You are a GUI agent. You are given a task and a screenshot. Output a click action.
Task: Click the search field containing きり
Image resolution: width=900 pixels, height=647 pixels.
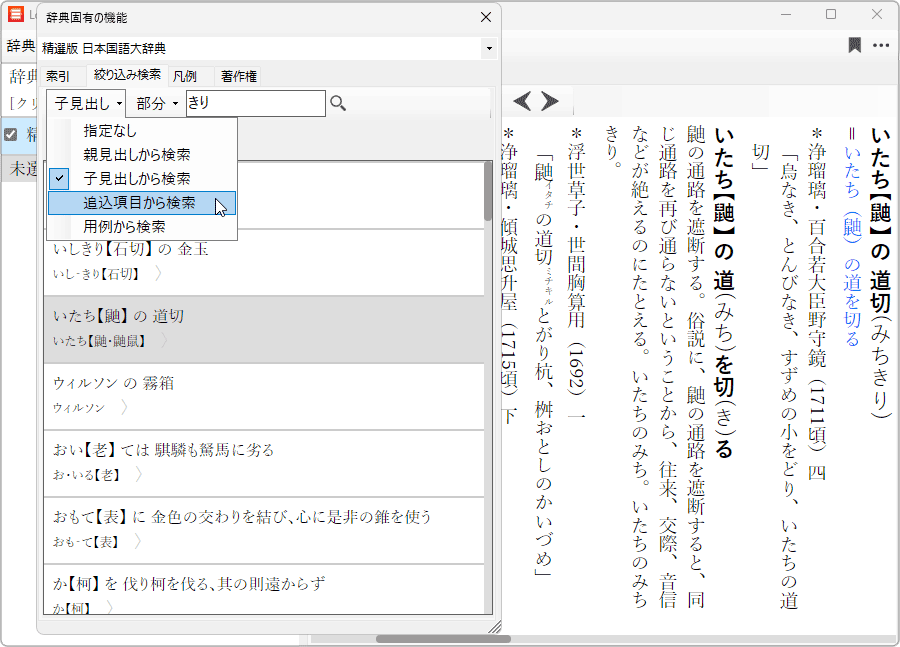pos(255,103)
